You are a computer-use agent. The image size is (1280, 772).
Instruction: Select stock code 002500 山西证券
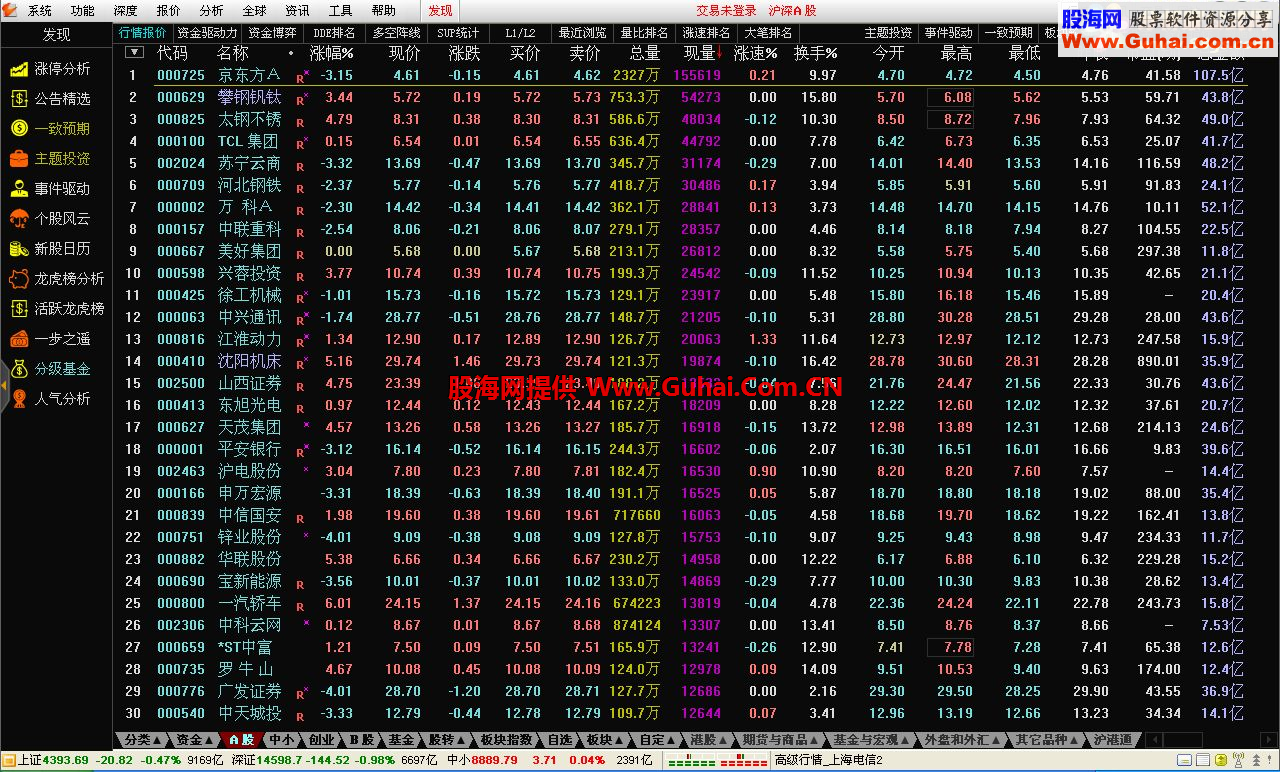[x=181, y=384]
